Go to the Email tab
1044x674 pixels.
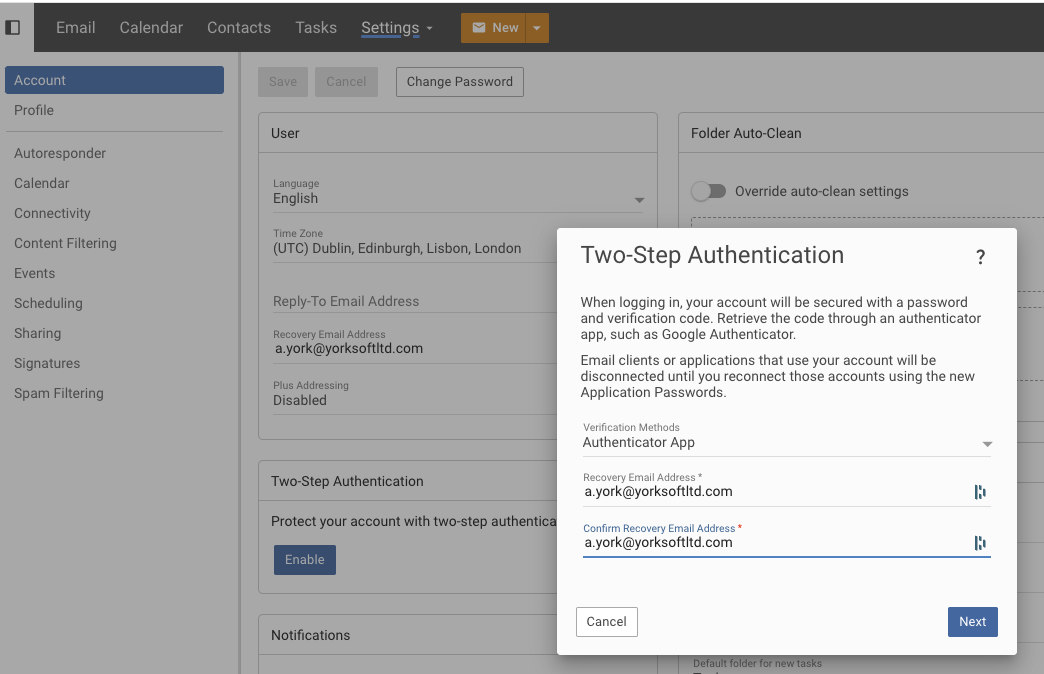(x=75, y=27)
